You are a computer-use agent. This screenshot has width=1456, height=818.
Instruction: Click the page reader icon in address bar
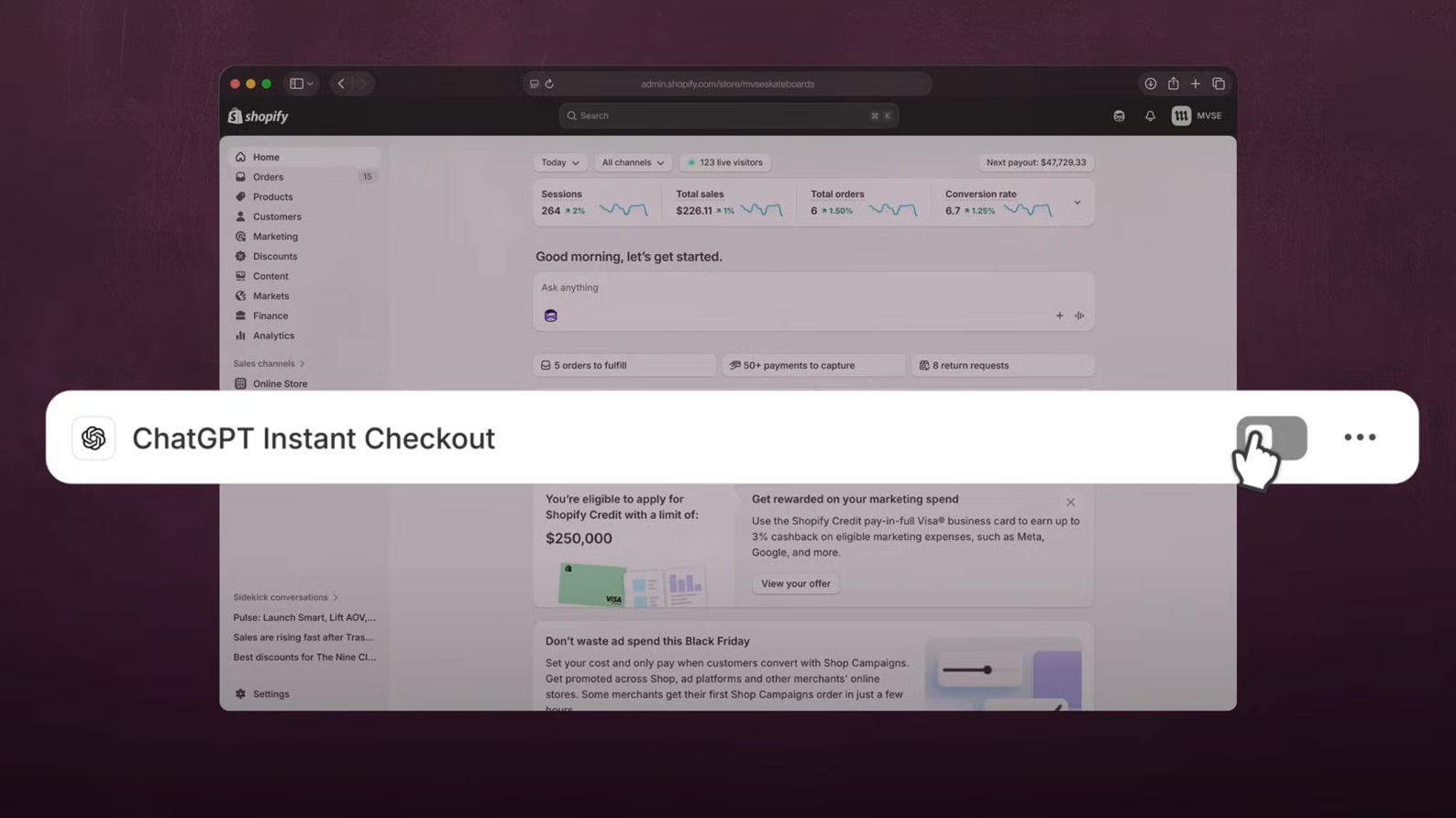tap(534, 84)
